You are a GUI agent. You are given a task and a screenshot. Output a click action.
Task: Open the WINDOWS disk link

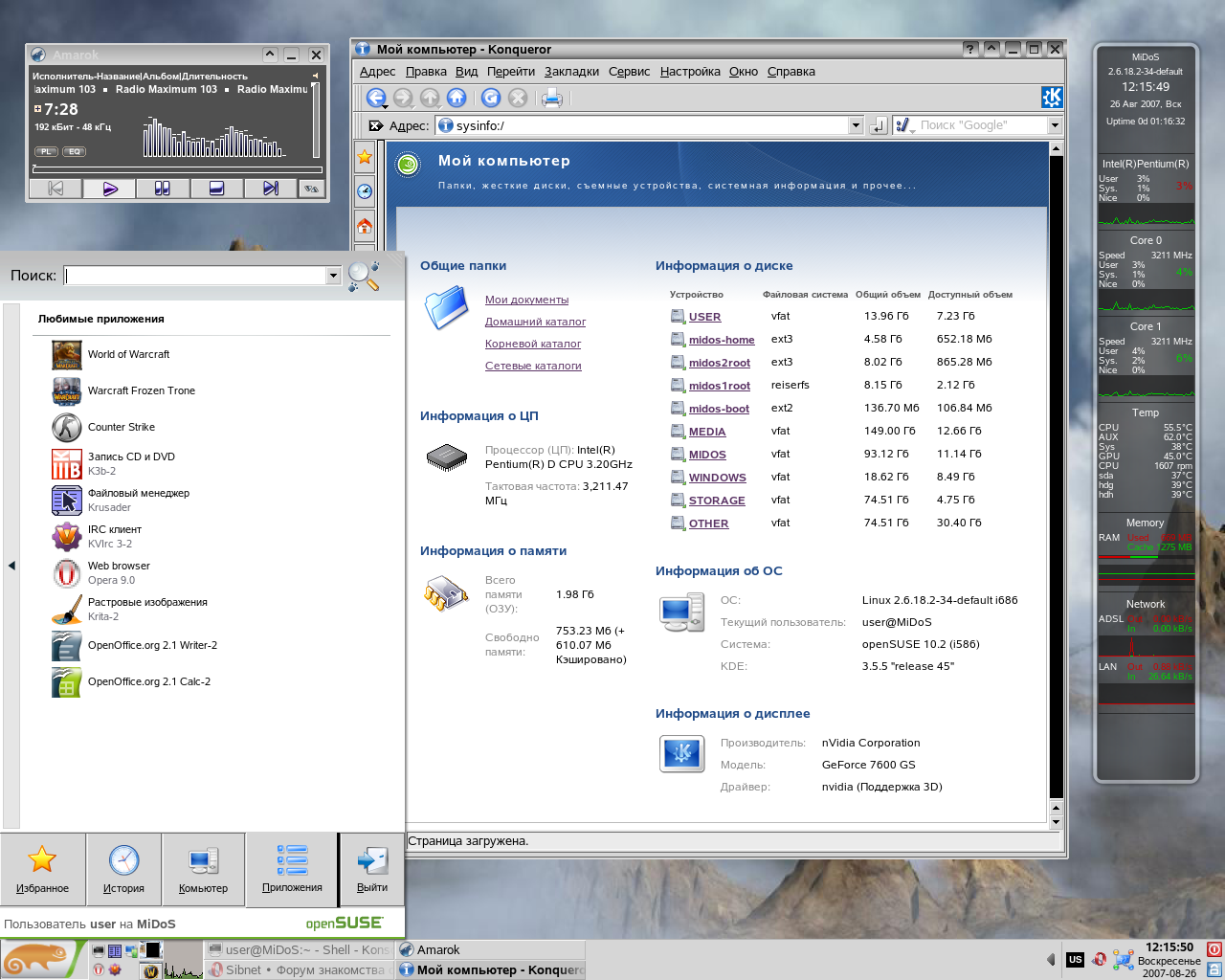coord(717,478)
